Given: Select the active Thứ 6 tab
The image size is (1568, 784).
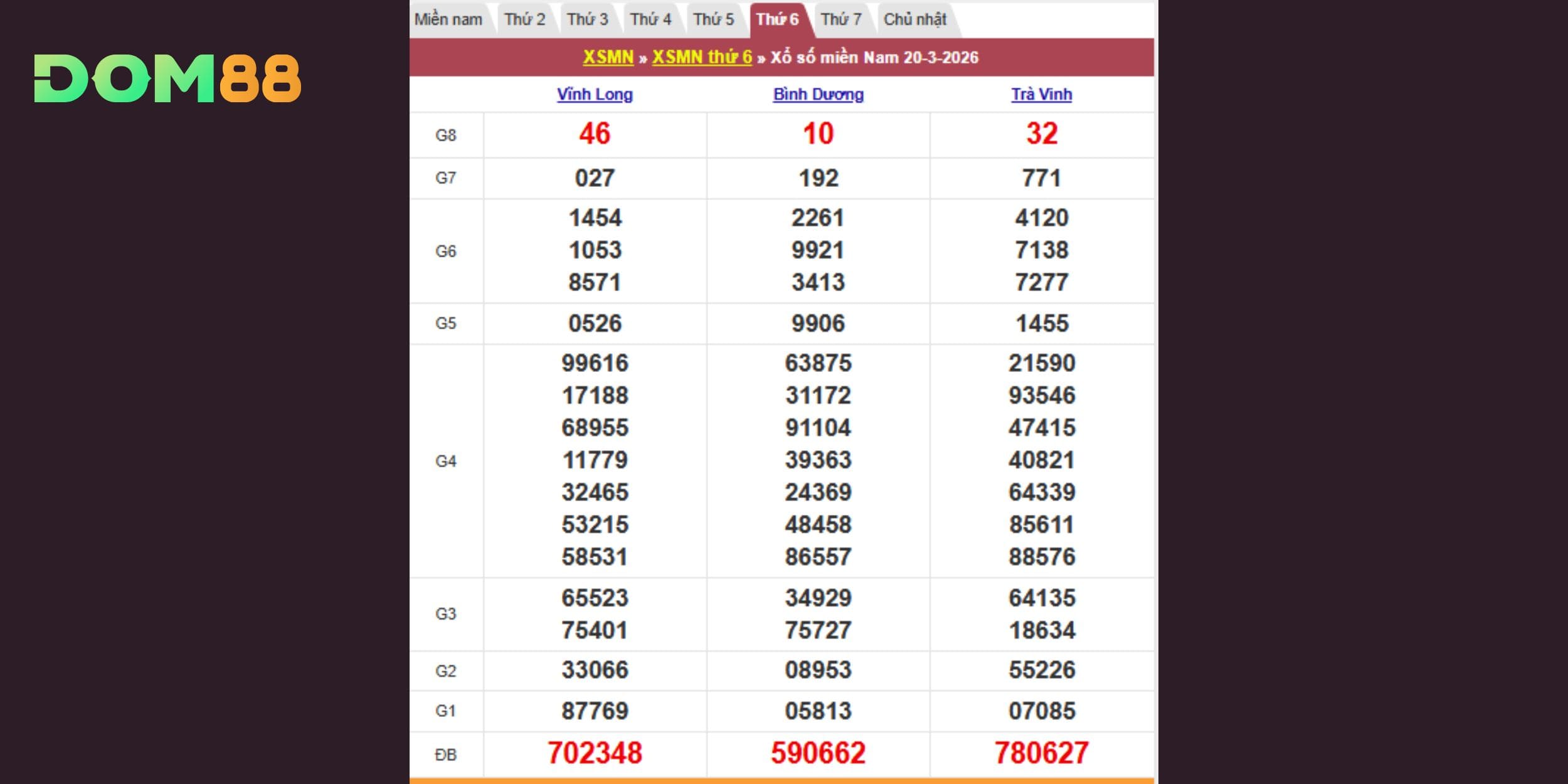Looking at the screenshot, I should pyautogui.click(x=777, y=19).
